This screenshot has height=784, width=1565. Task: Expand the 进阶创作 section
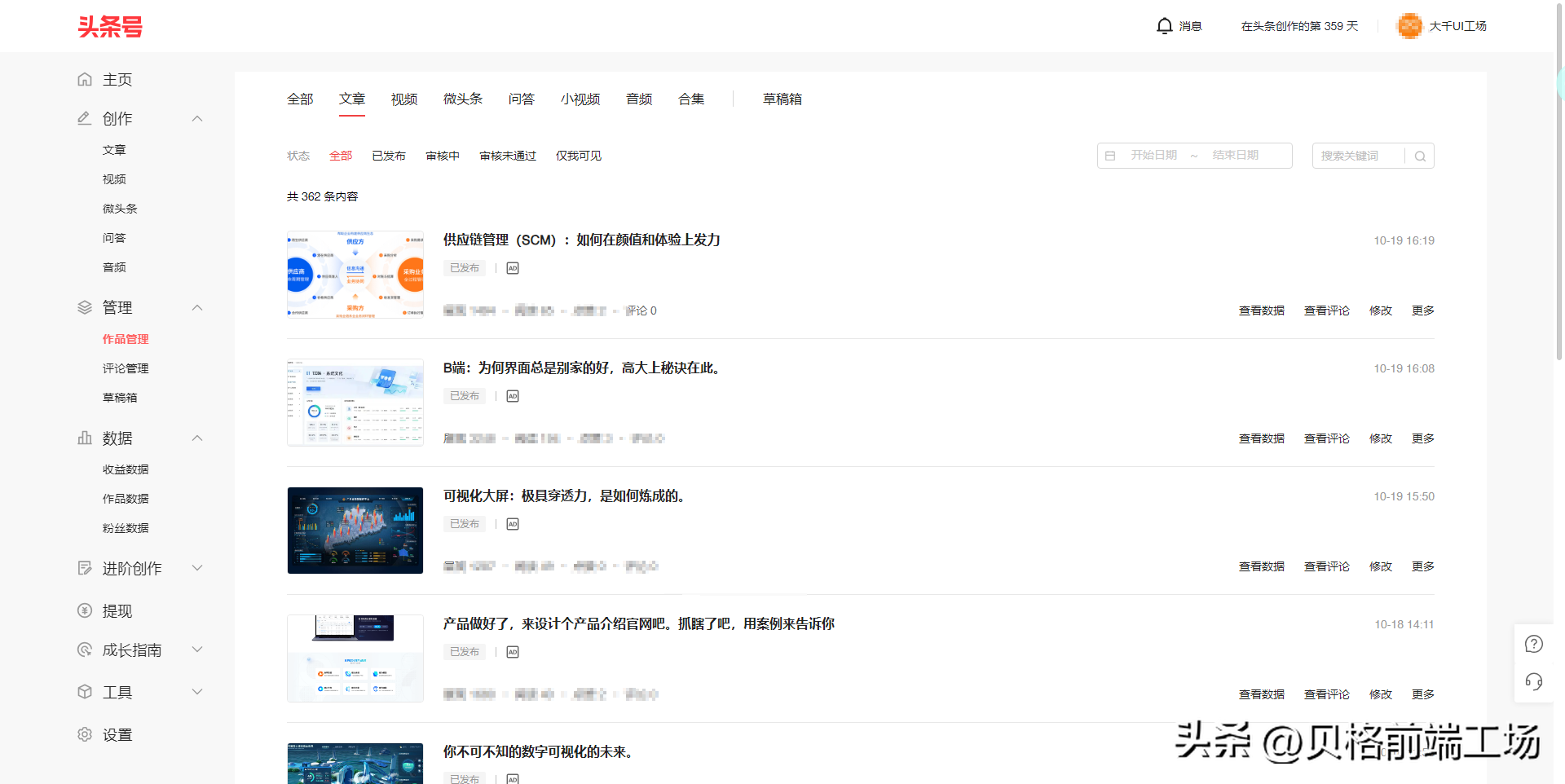[x=197, y=568]
